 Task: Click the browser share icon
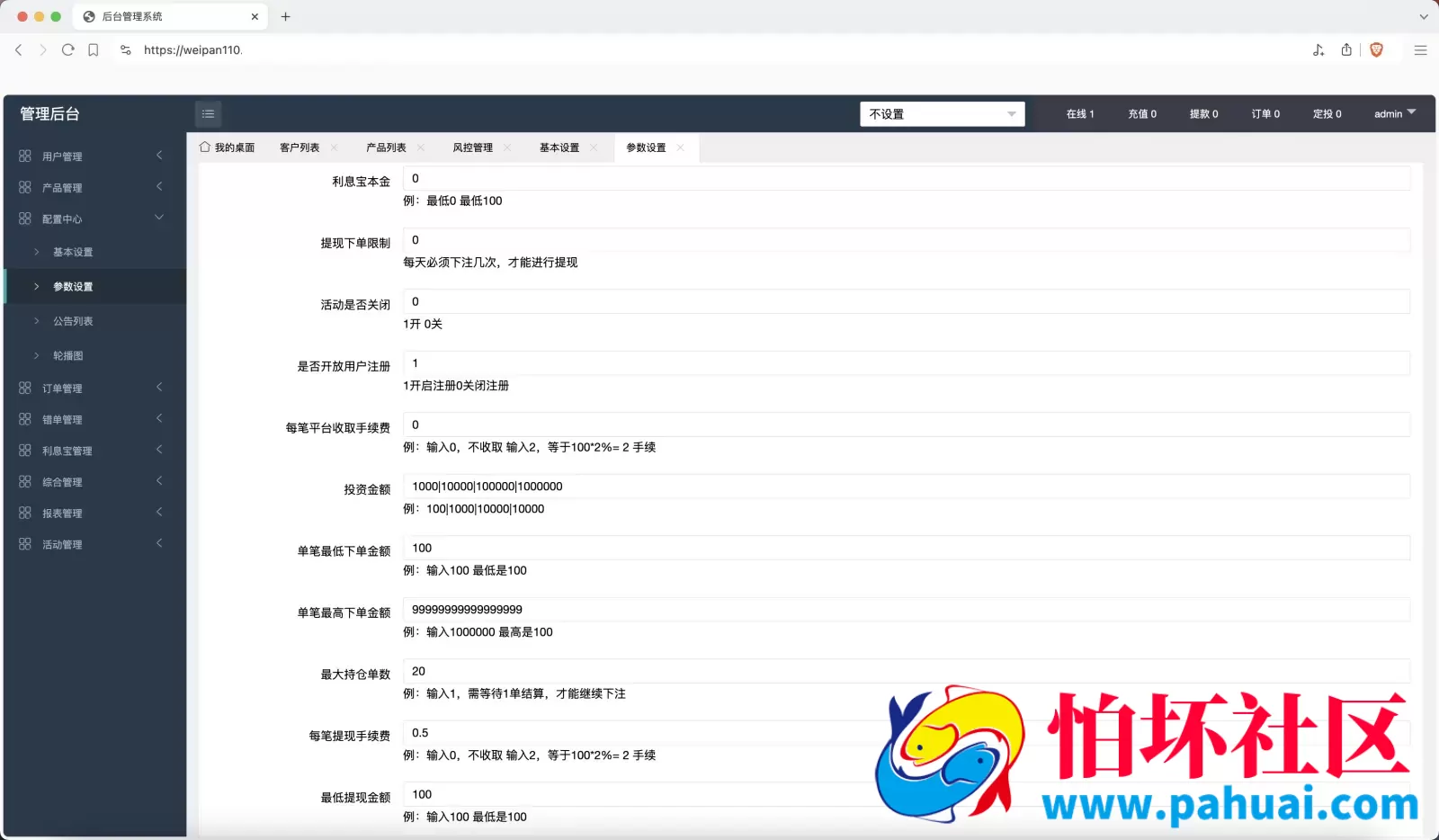pos(1346,49)
